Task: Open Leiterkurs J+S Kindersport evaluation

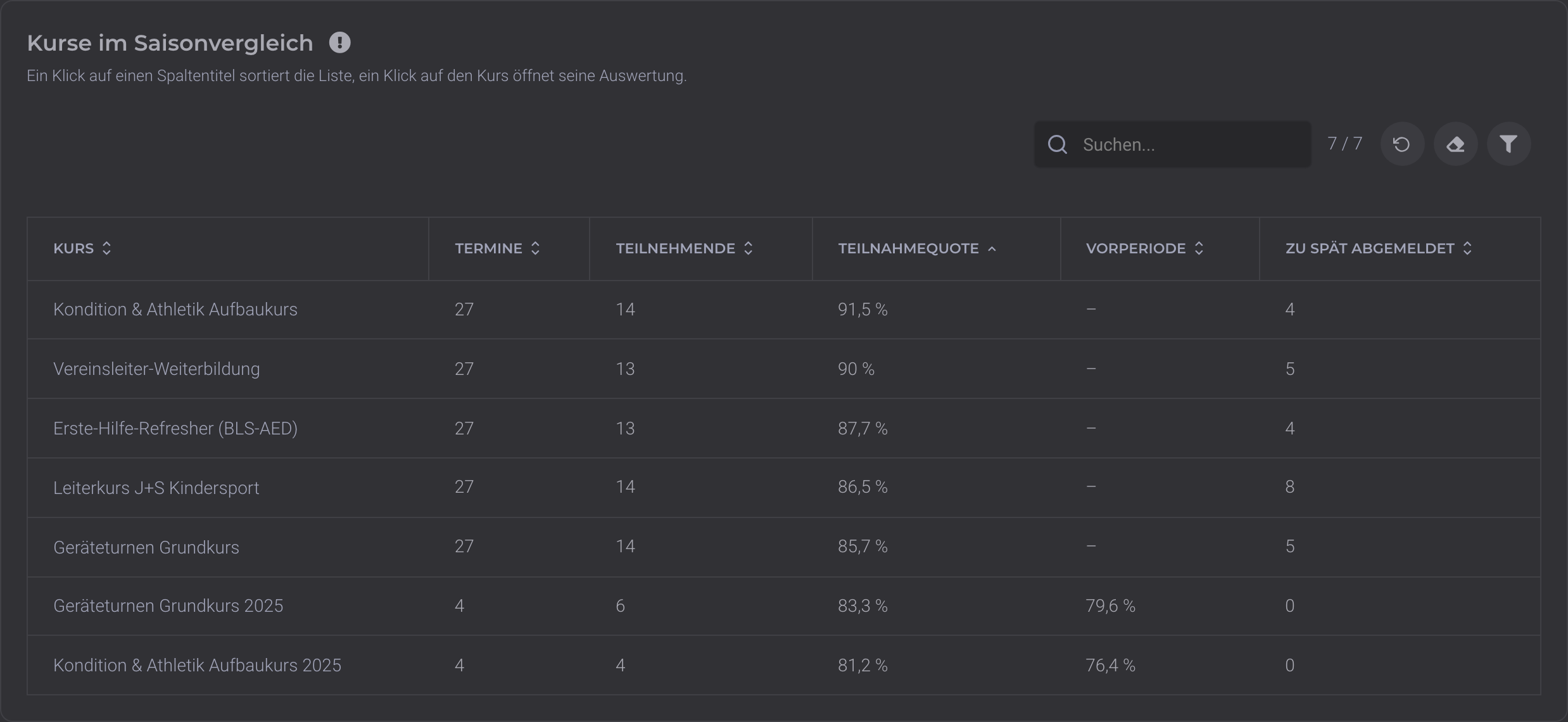Action: (x=783, y=488)
